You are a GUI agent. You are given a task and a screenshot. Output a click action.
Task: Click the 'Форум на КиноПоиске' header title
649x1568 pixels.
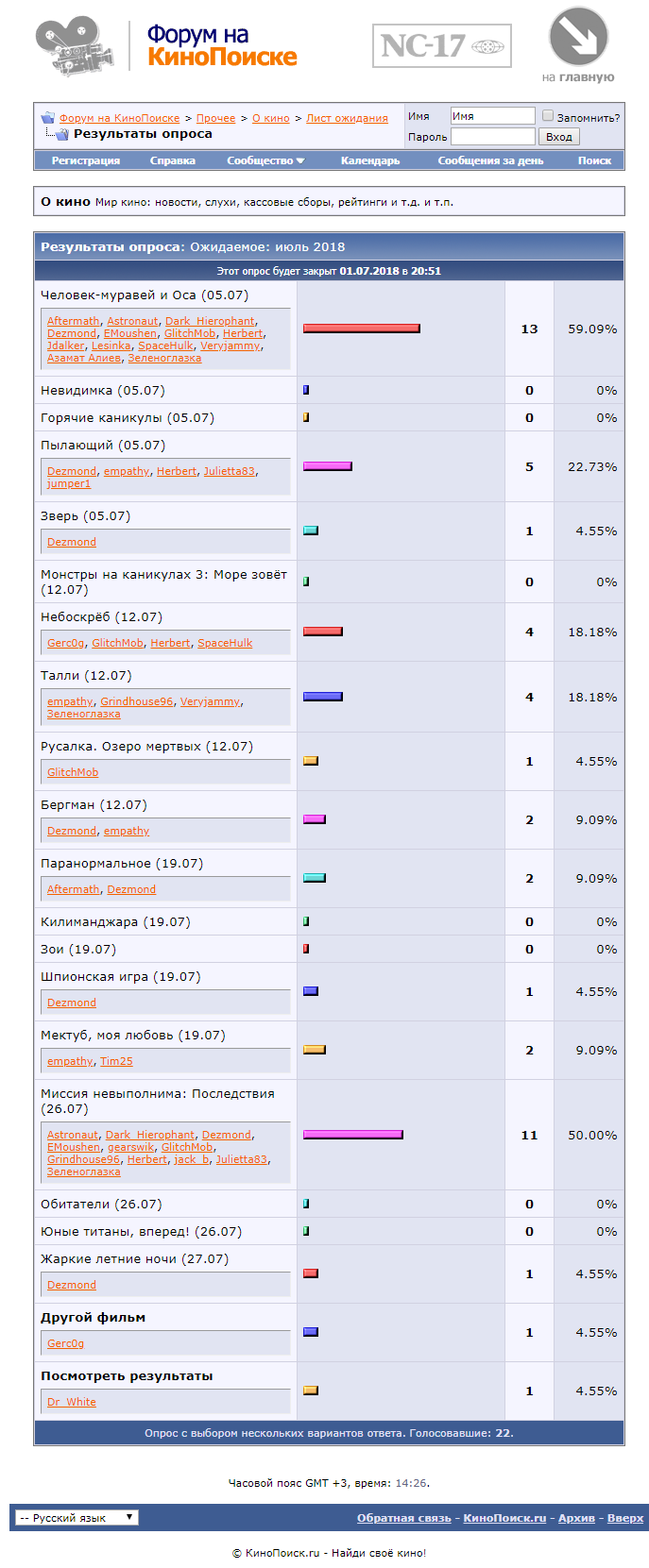(222, 46)
